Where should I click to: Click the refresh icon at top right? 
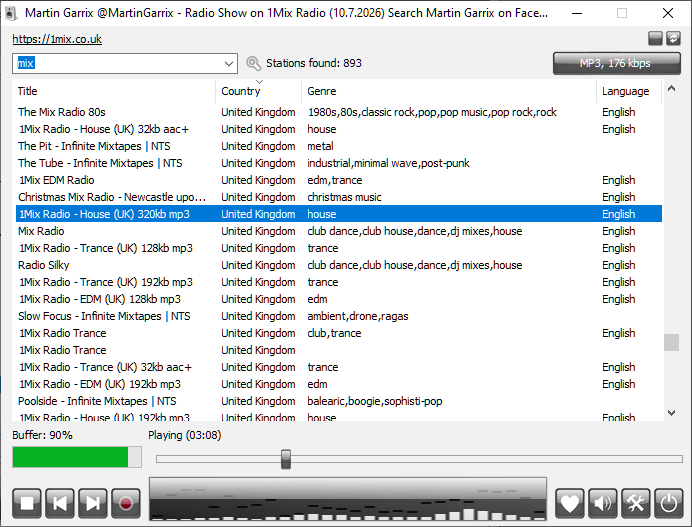(x=673, y=38)
